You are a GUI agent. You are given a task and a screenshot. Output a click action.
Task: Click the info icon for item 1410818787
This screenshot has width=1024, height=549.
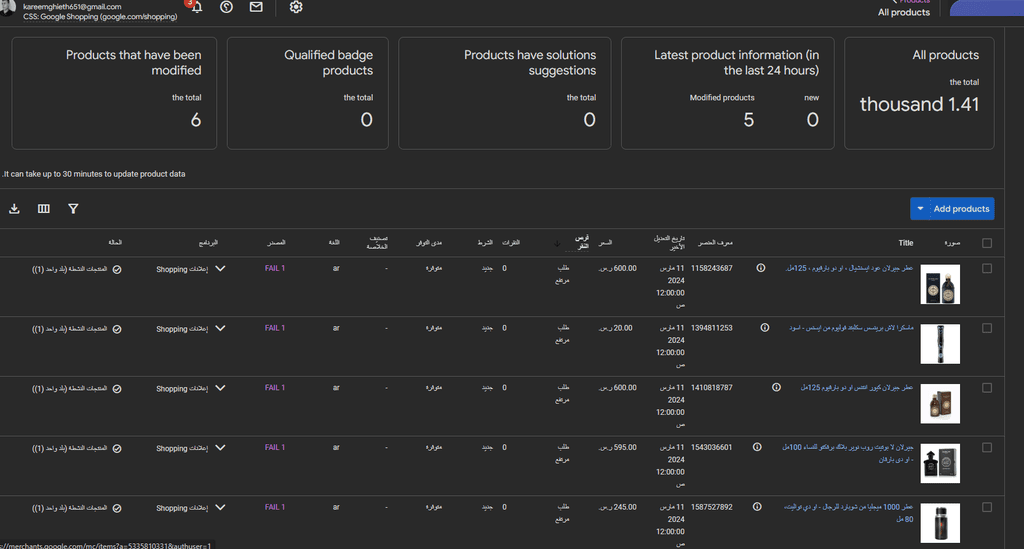coord(776,388)
